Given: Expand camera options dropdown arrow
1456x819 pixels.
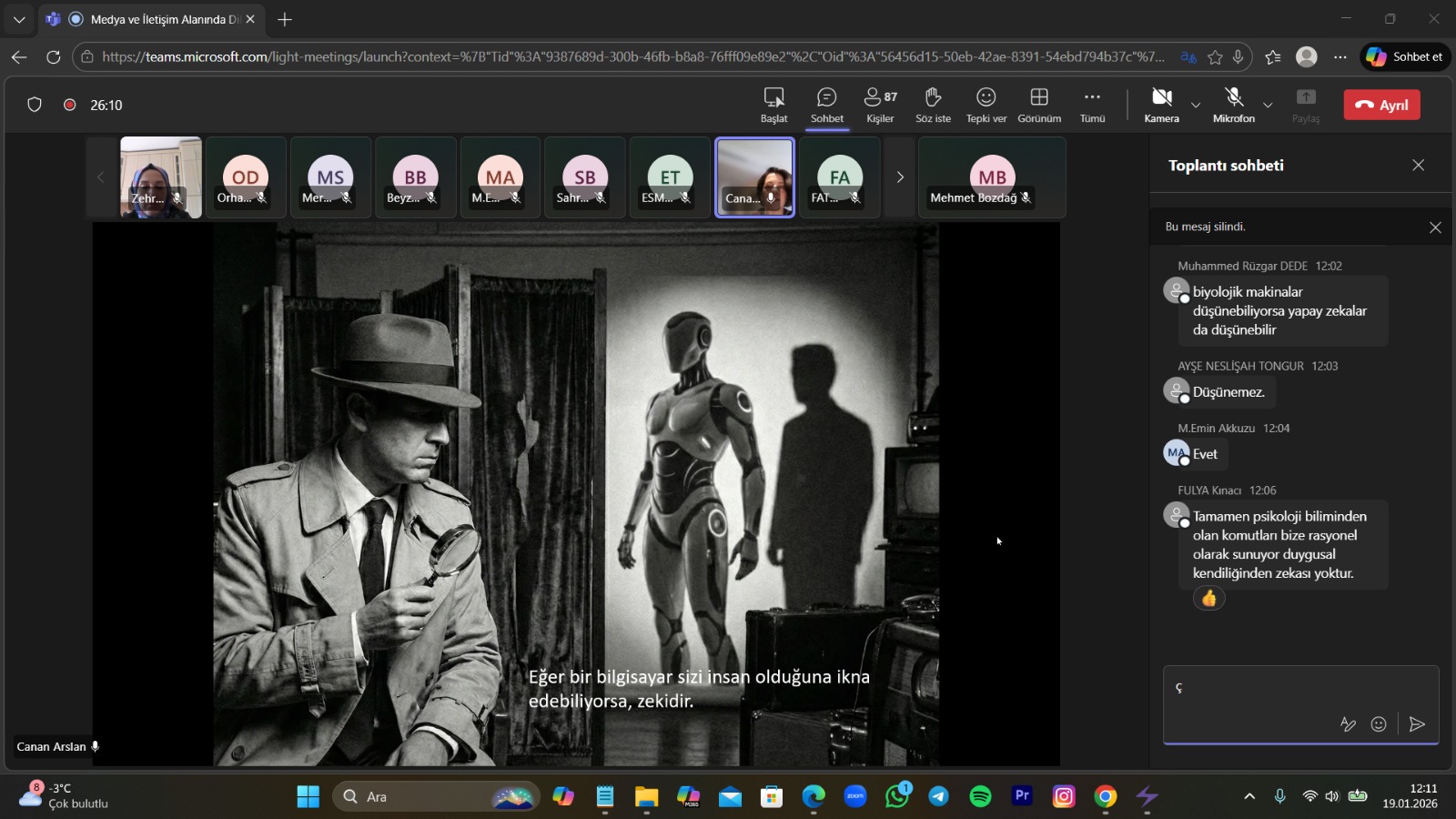Looking at the screenshot, I should (x=1196, y=106).
